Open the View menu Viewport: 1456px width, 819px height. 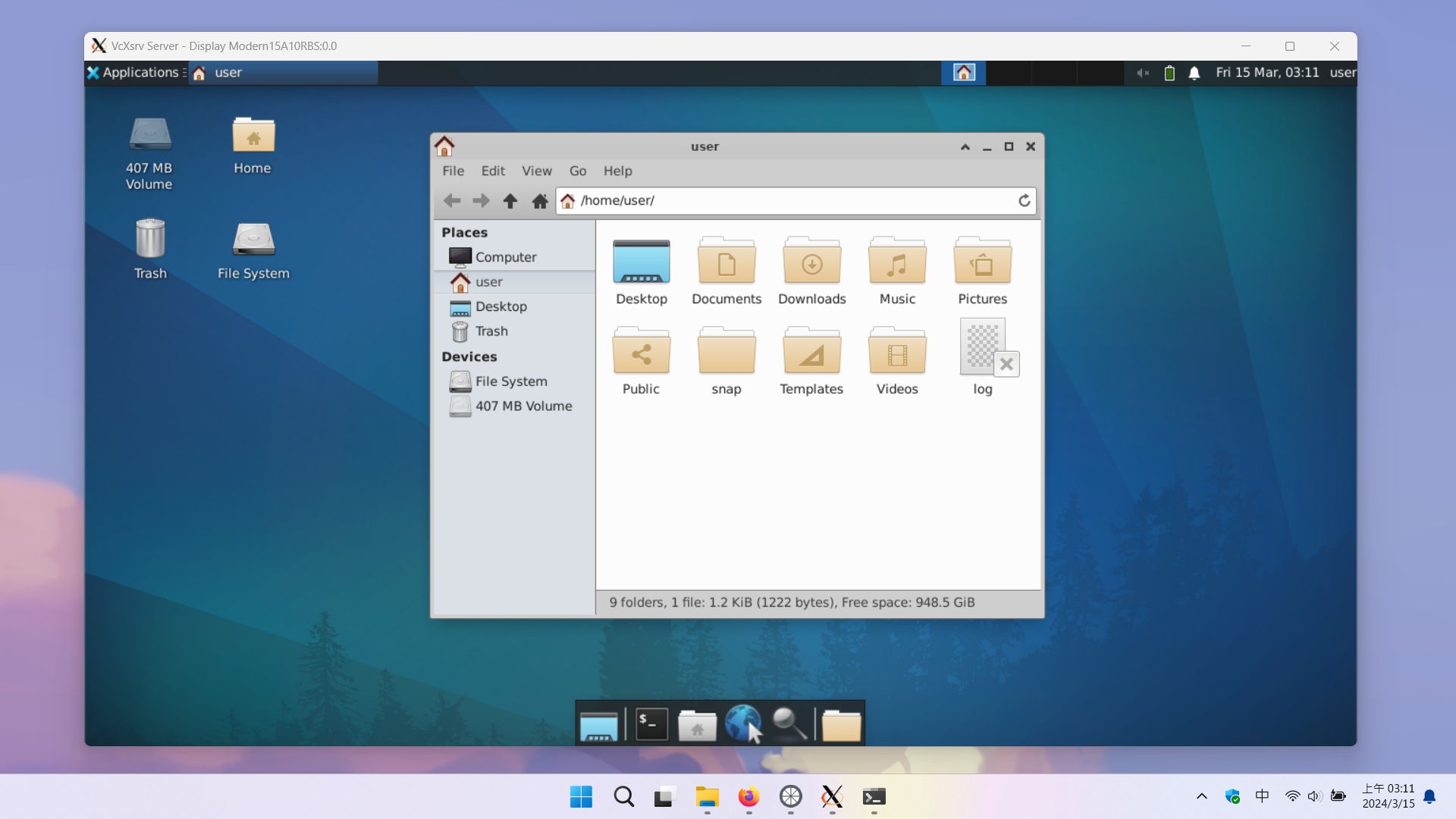(x=536, y=171)
